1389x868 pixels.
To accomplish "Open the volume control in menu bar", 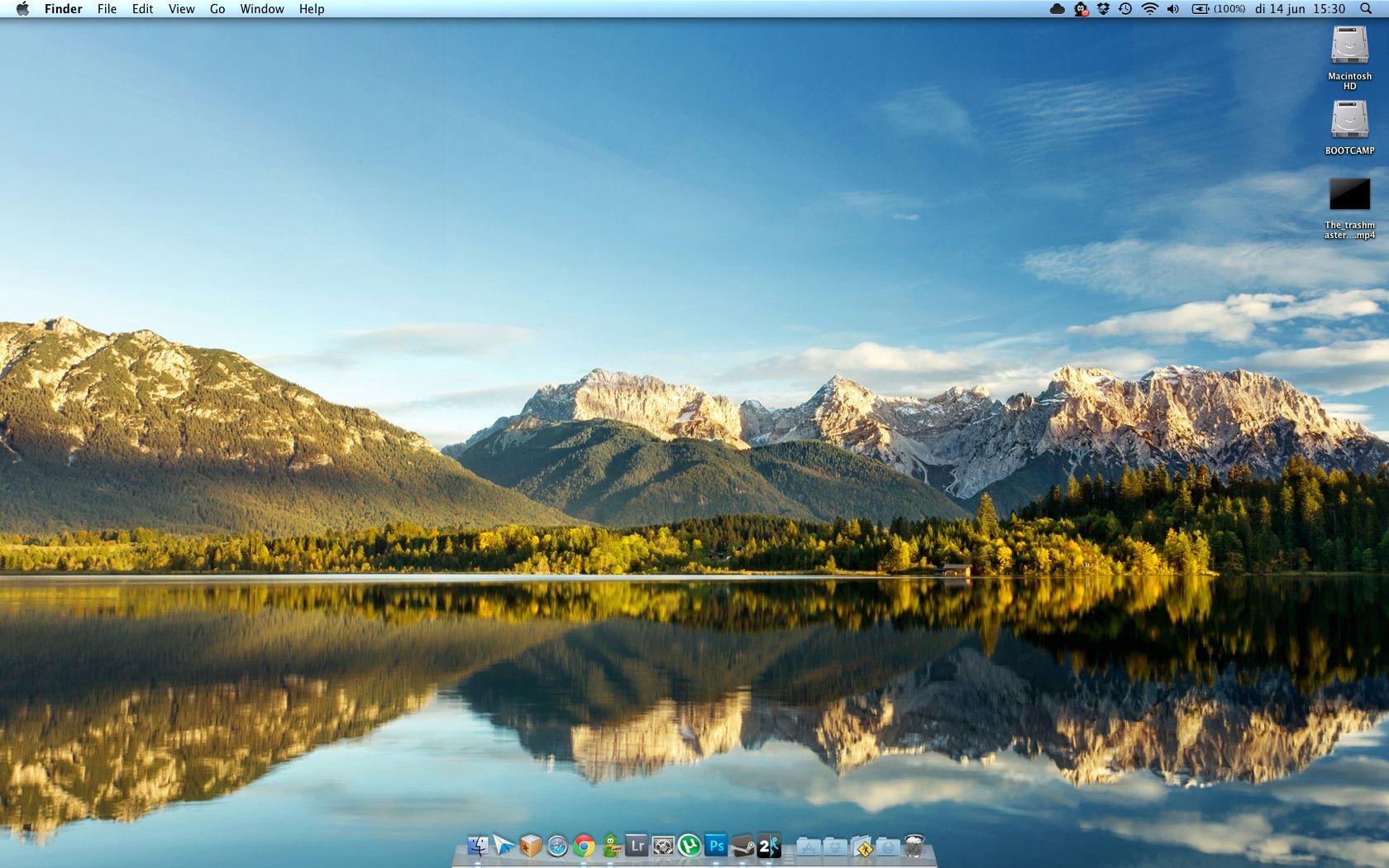I will (x=1173, y=9).
